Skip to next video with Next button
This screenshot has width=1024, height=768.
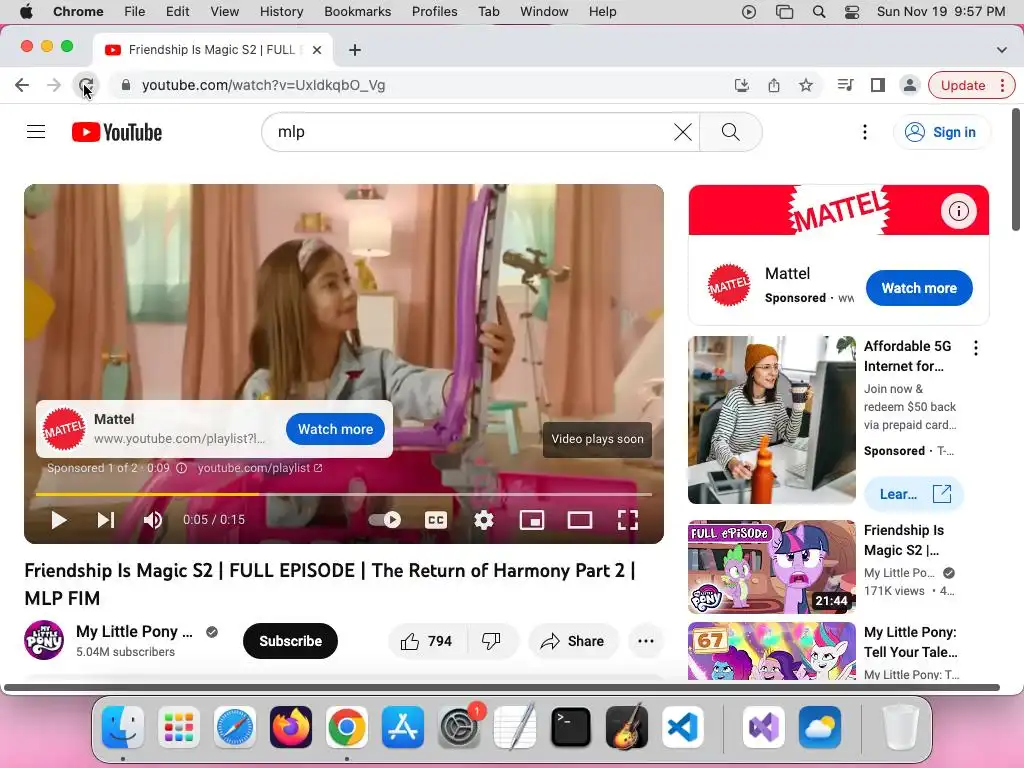tap(106, 520)
